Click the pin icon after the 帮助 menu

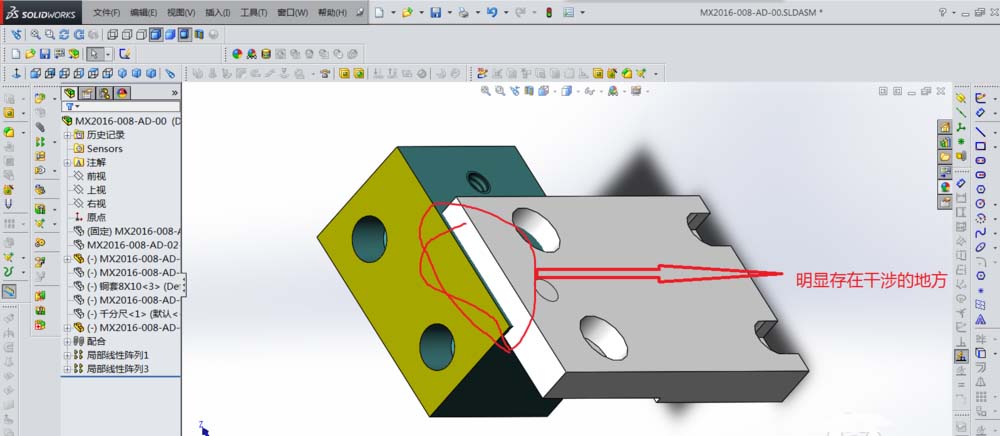pos(360,11)
